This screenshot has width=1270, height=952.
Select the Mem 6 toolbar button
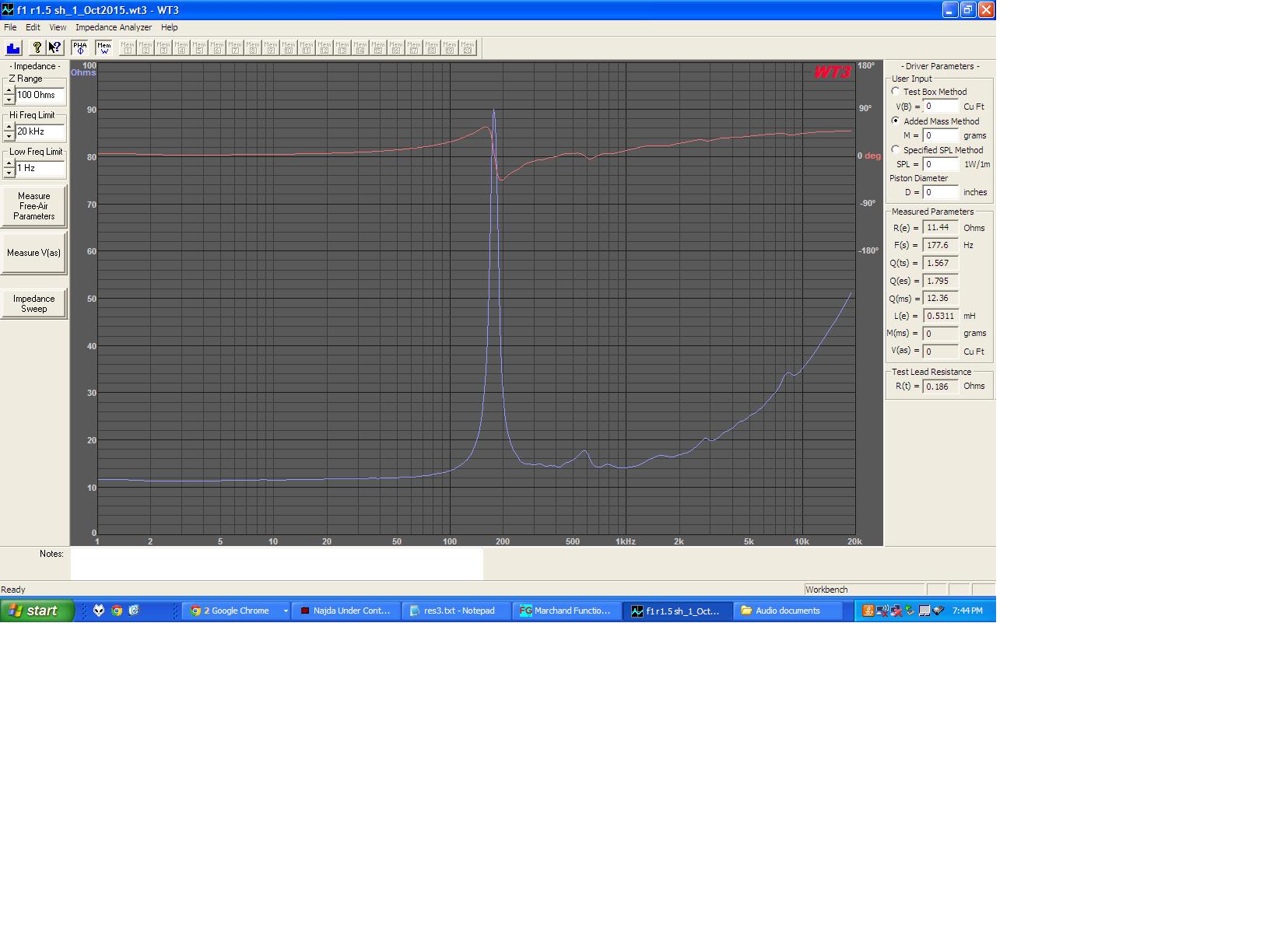coord(217,47)
